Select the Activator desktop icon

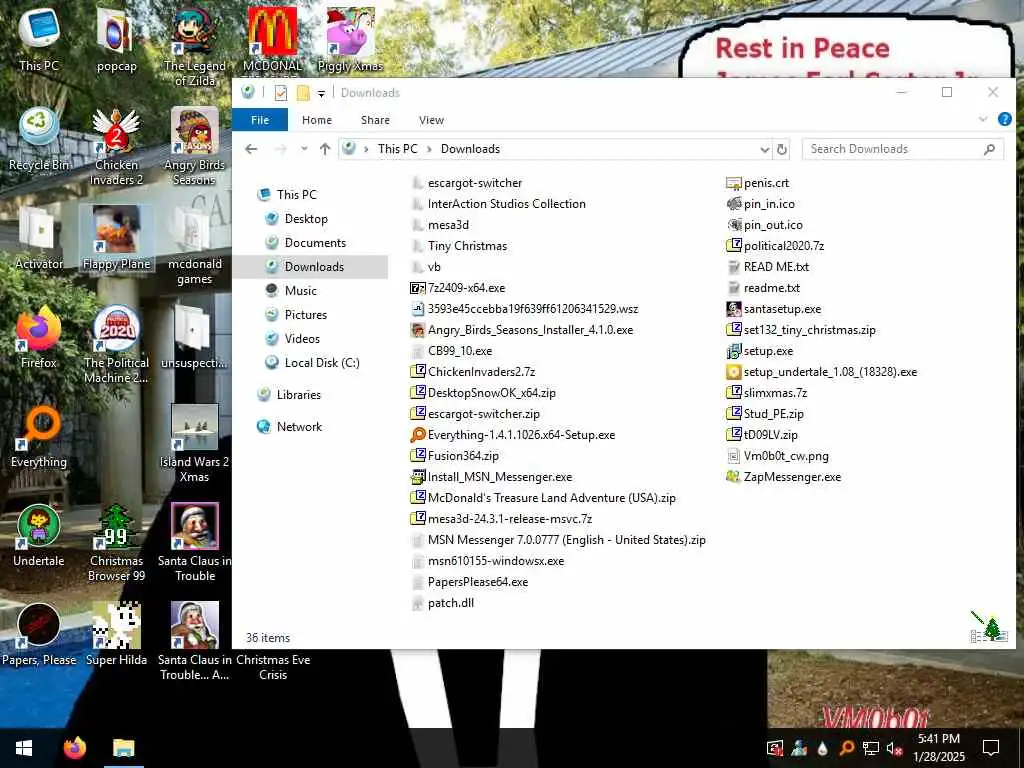tap(39, 238)
